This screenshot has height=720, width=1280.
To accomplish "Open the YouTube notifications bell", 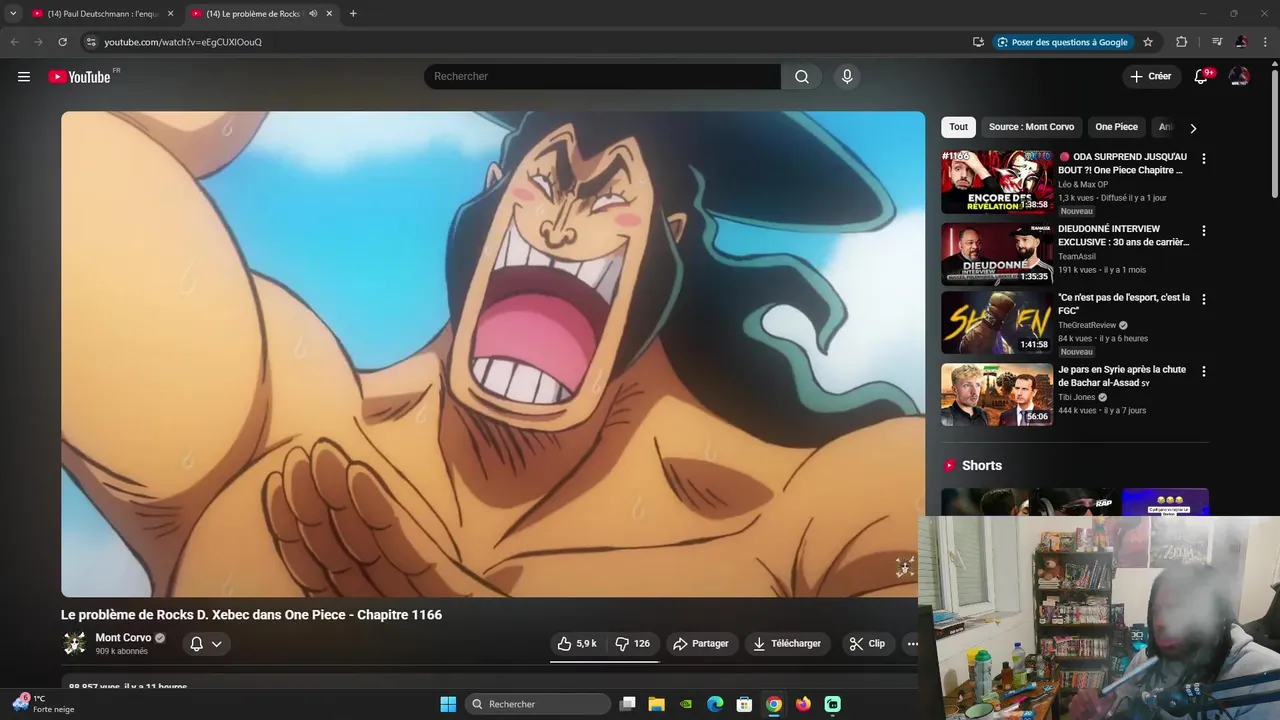I will (1201, 77).
